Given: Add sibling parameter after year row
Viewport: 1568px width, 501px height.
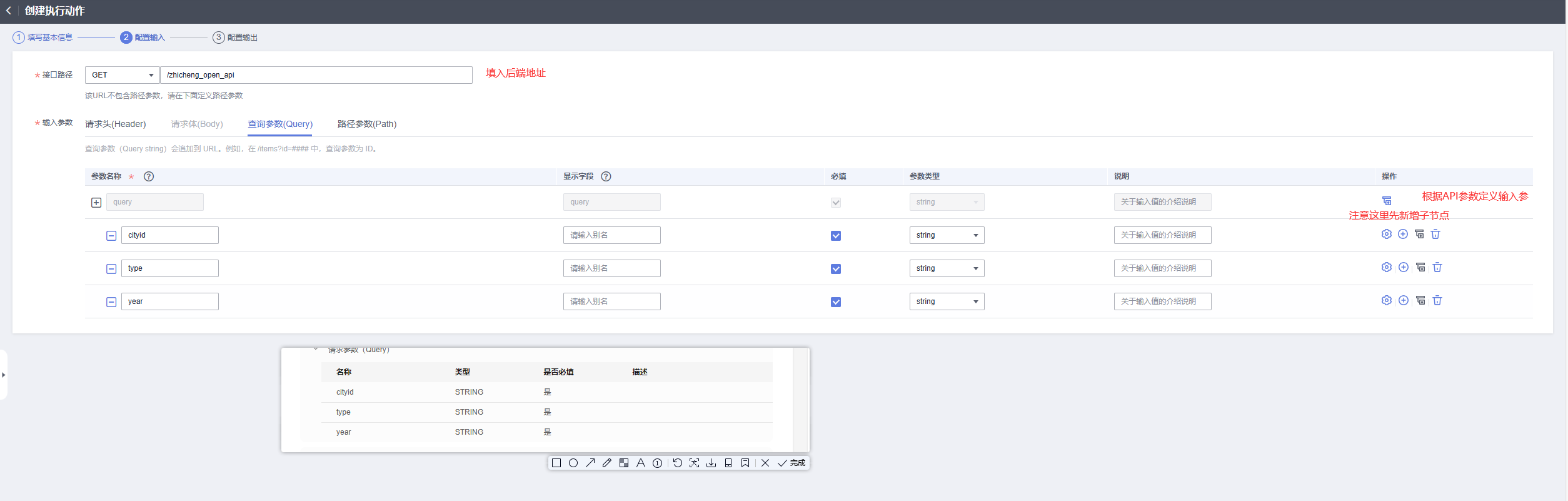Looking at the screenshot, I should pos(1404,300).
